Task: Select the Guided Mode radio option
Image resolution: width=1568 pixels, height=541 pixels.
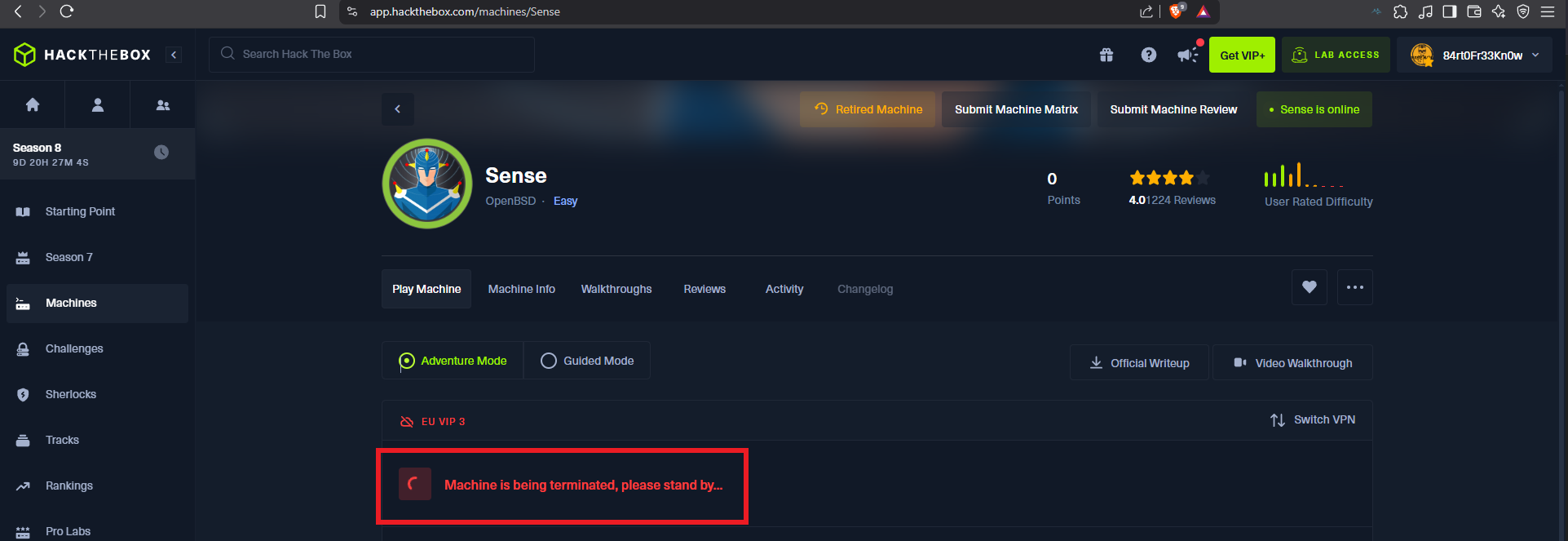Action: point(587,361)
